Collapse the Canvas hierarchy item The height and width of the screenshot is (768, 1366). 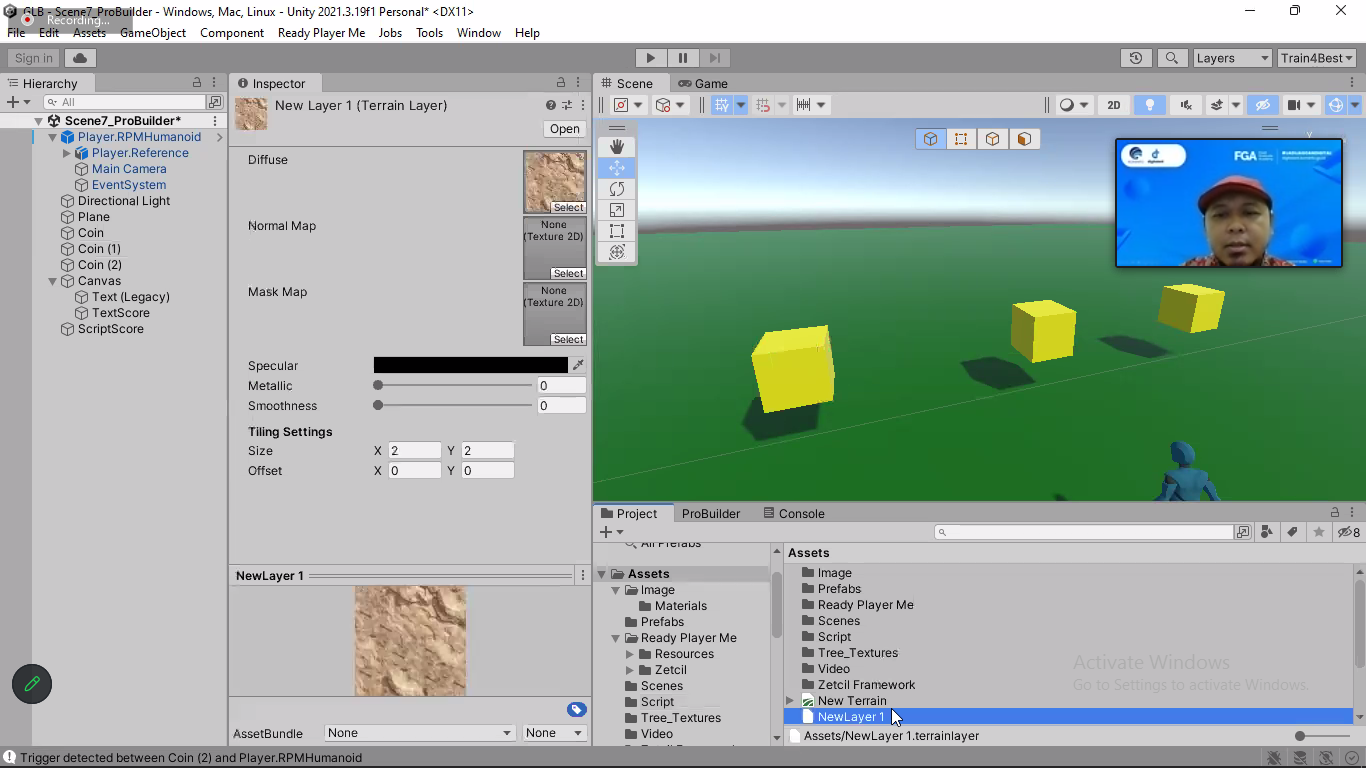53,281
